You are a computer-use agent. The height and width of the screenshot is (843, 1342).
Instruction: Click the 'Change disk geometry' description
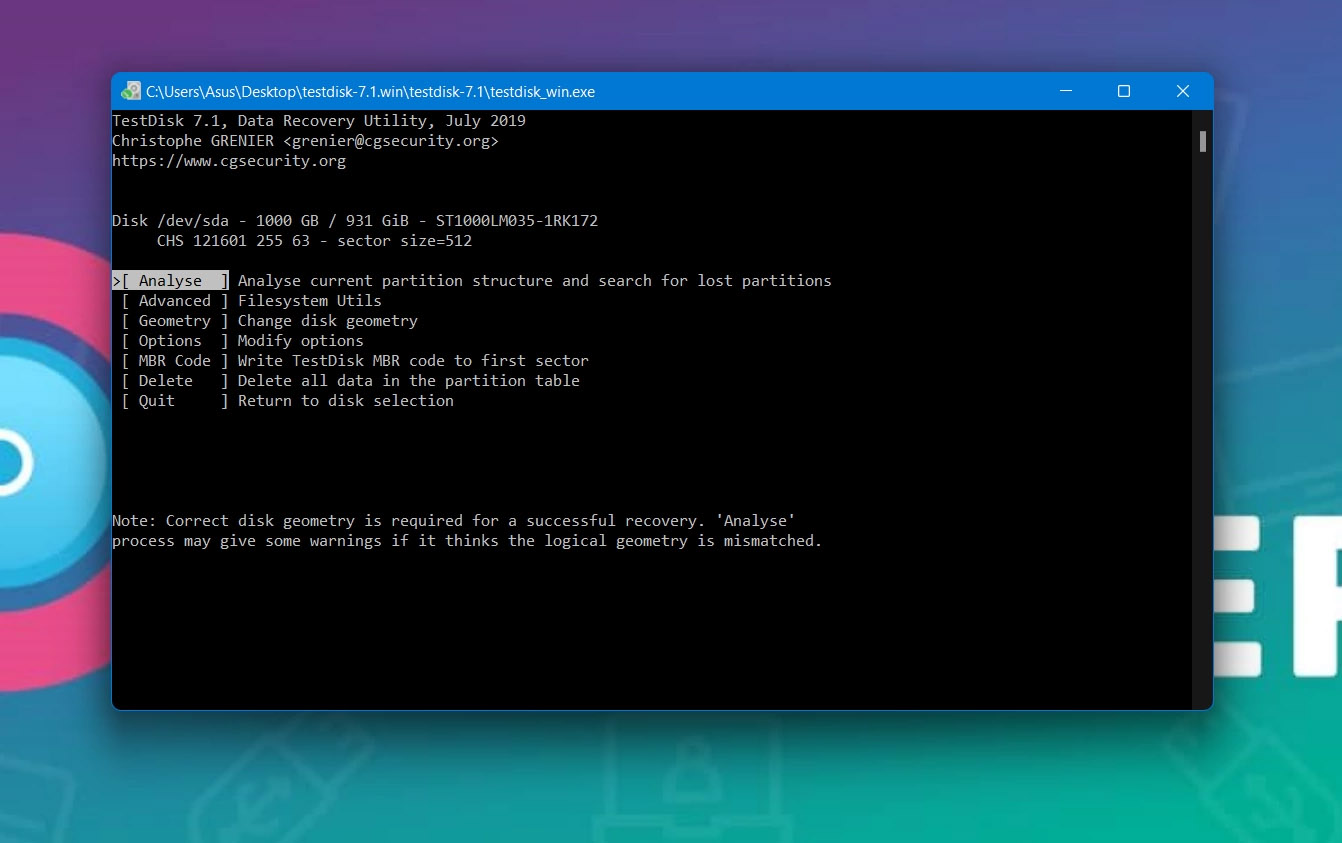(328, 321)
